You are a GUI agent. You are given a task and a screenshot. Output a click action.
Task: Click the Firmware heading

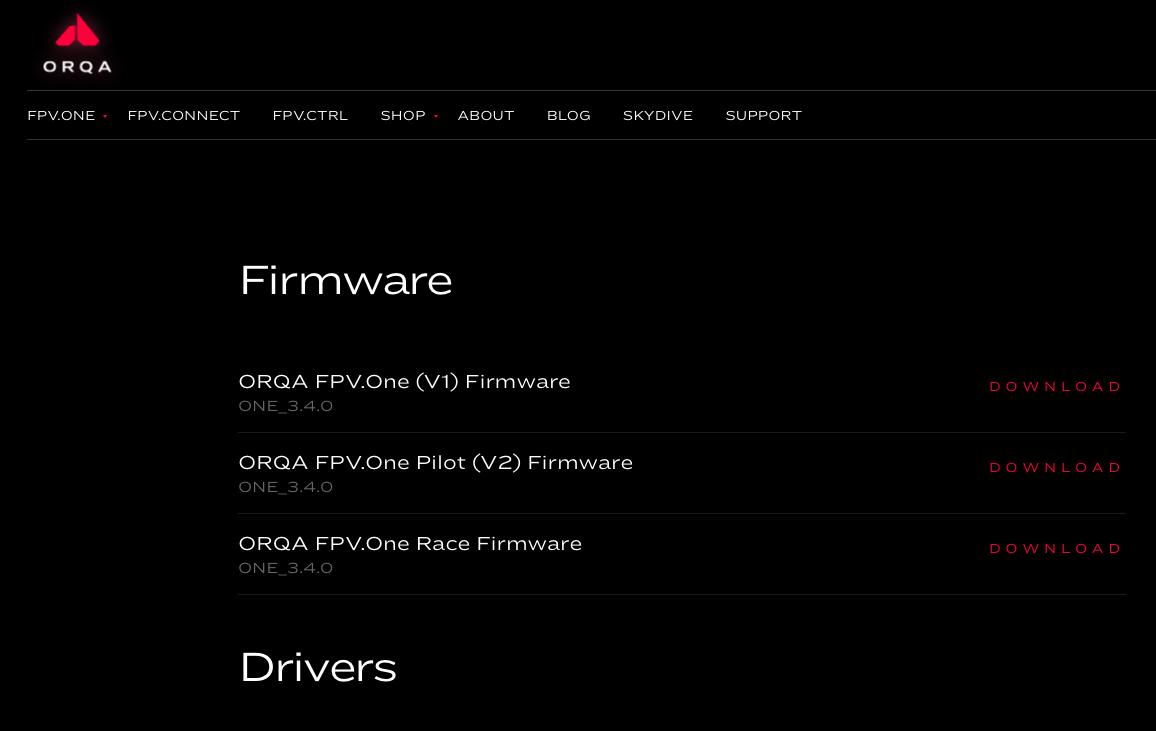click(x=346, y=281)
